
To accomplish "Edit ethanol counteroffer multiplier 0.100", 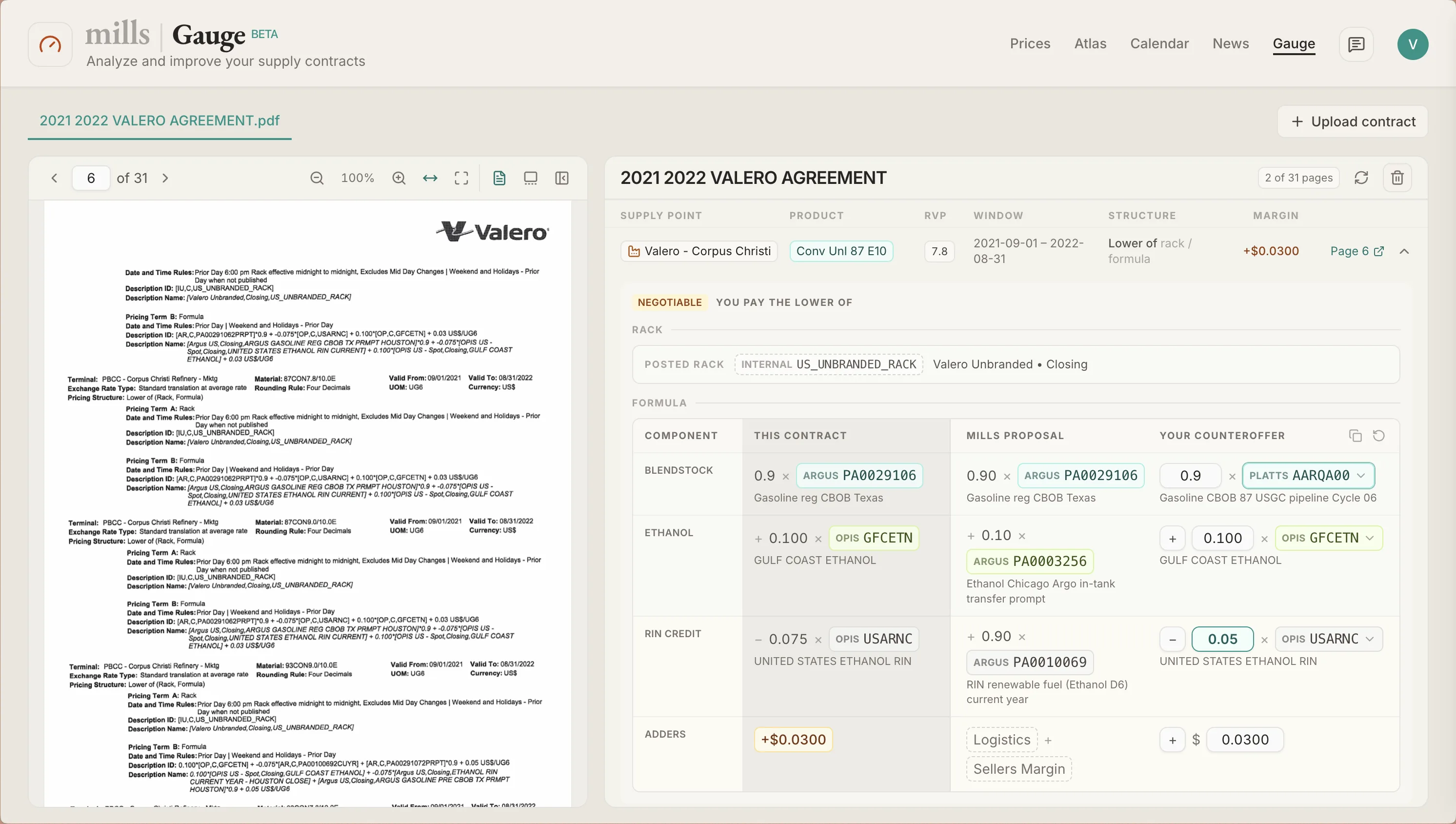I will click(1222, 538).
